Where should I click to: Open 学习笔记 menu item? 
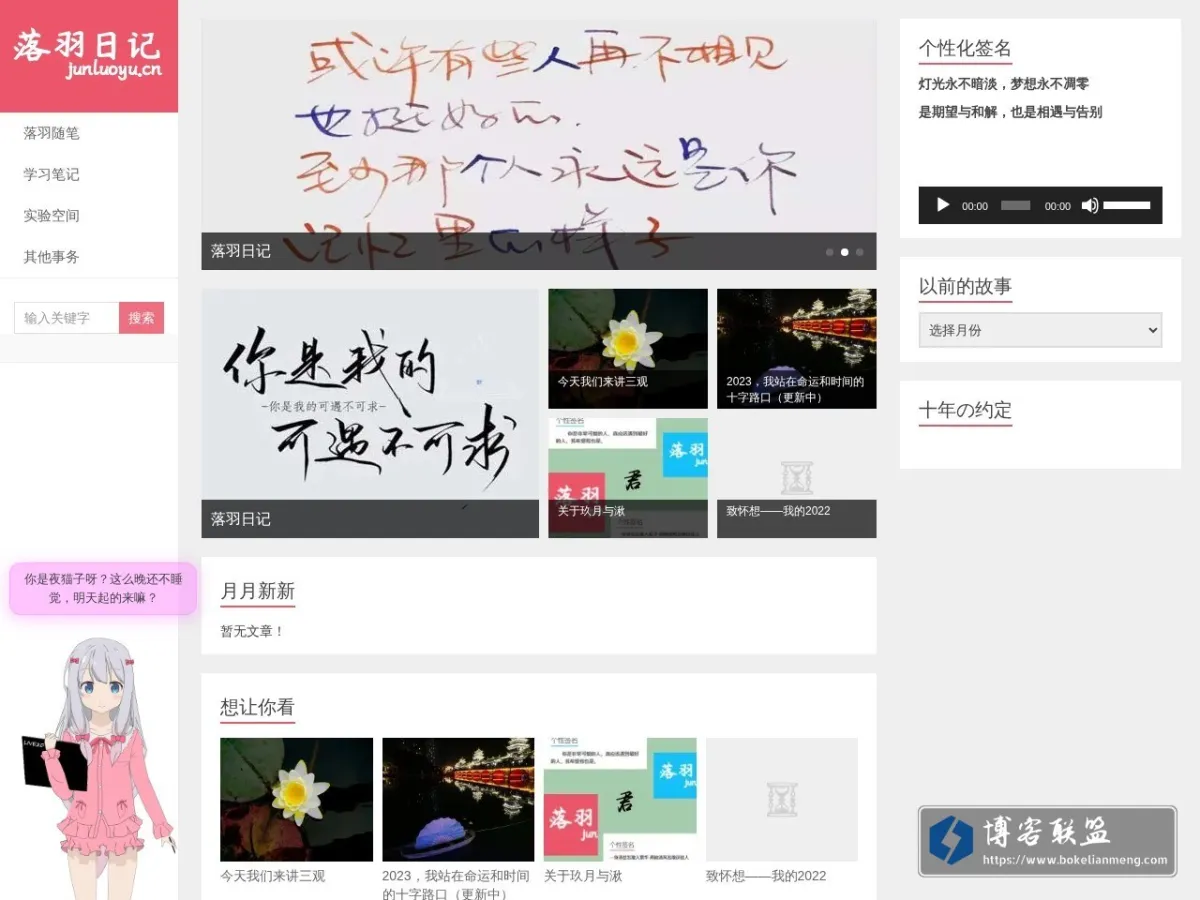[51, 174]
